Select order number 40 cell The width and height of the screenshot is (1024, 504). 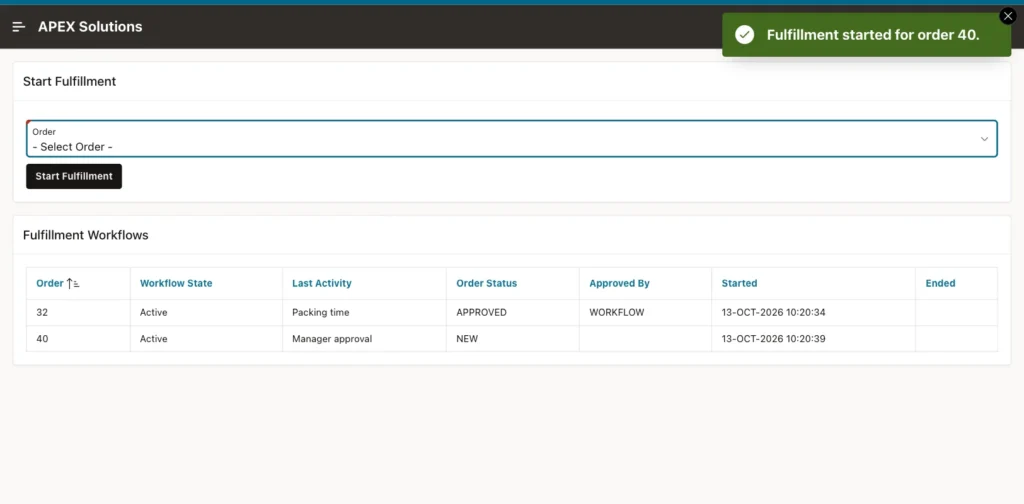[x=78, y=339]
